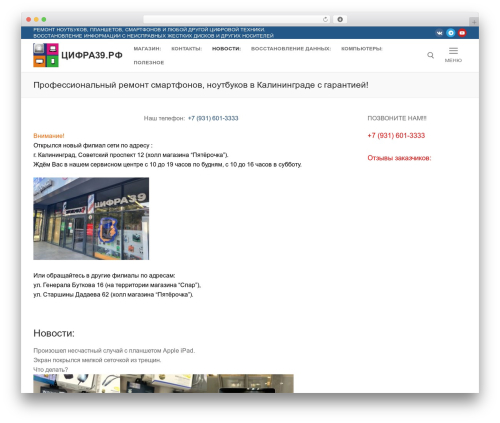500x423 pixels.
Task: Click the ЦИФРА39.РФ site title
Action: (92, 55)
